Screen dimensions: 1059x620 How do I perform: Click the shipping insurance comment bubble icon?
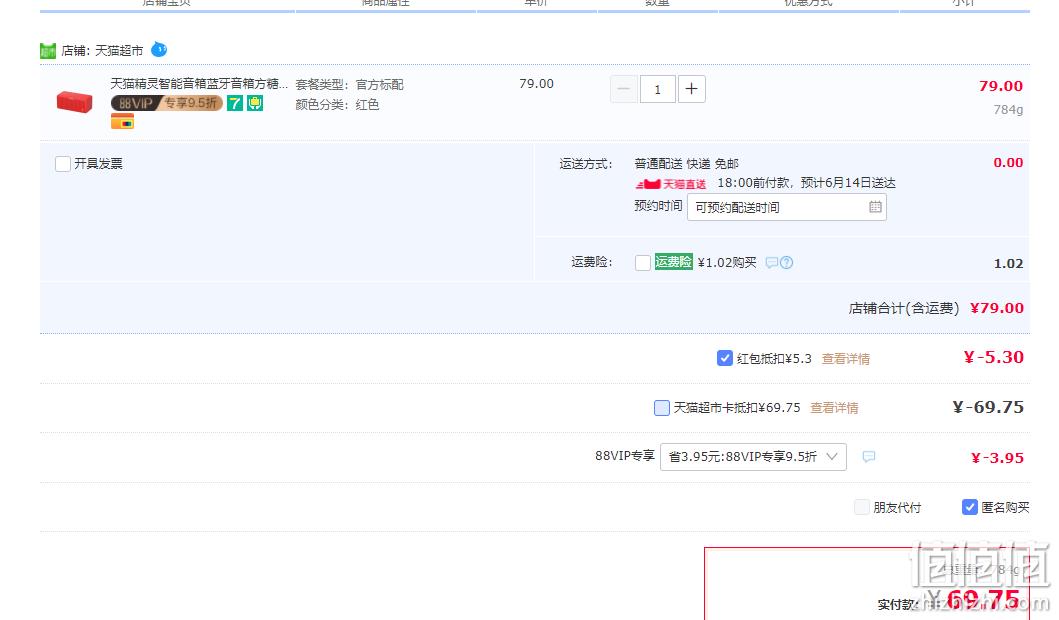pos(772,263)
